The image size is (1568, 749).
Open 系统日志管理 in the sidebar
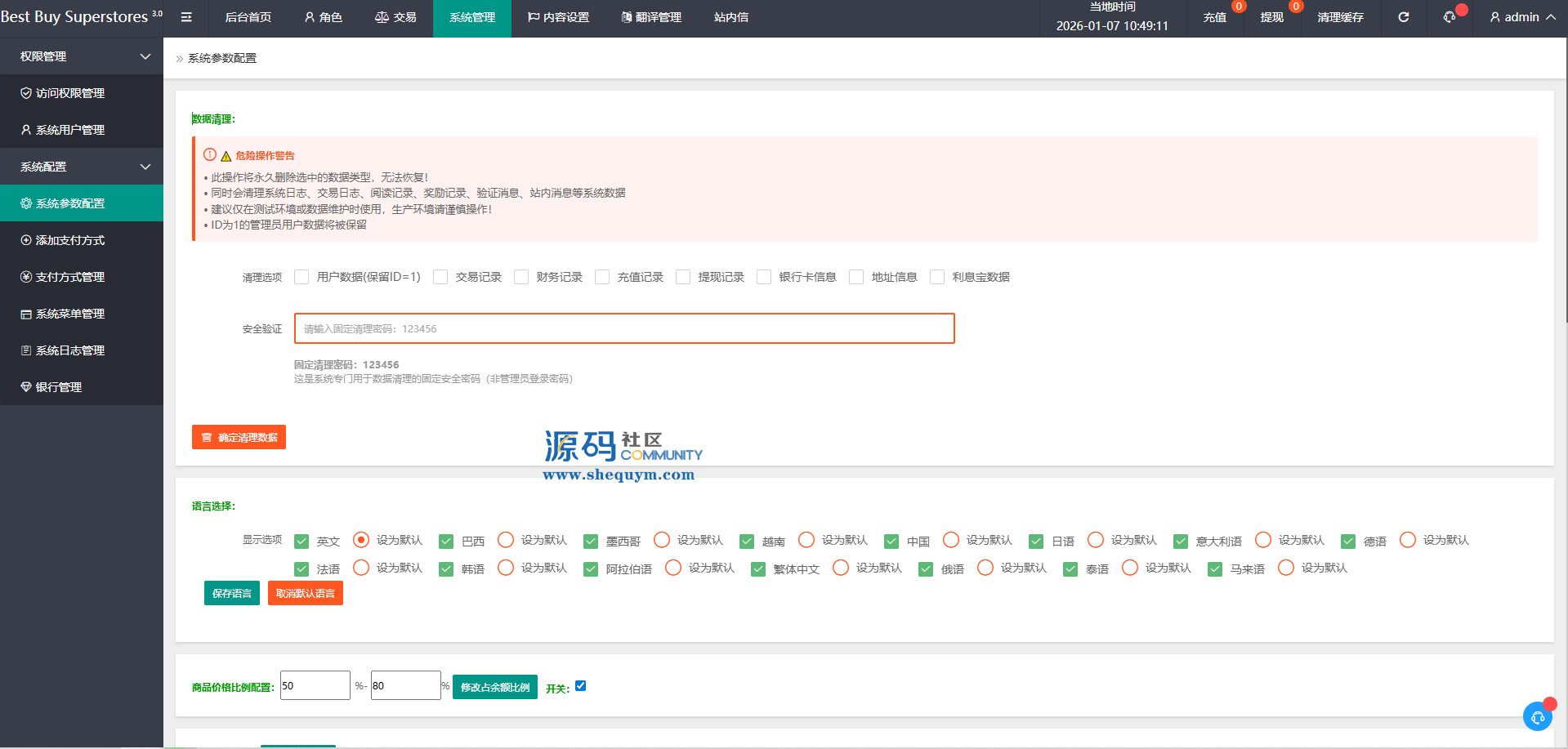click(70, 350)
